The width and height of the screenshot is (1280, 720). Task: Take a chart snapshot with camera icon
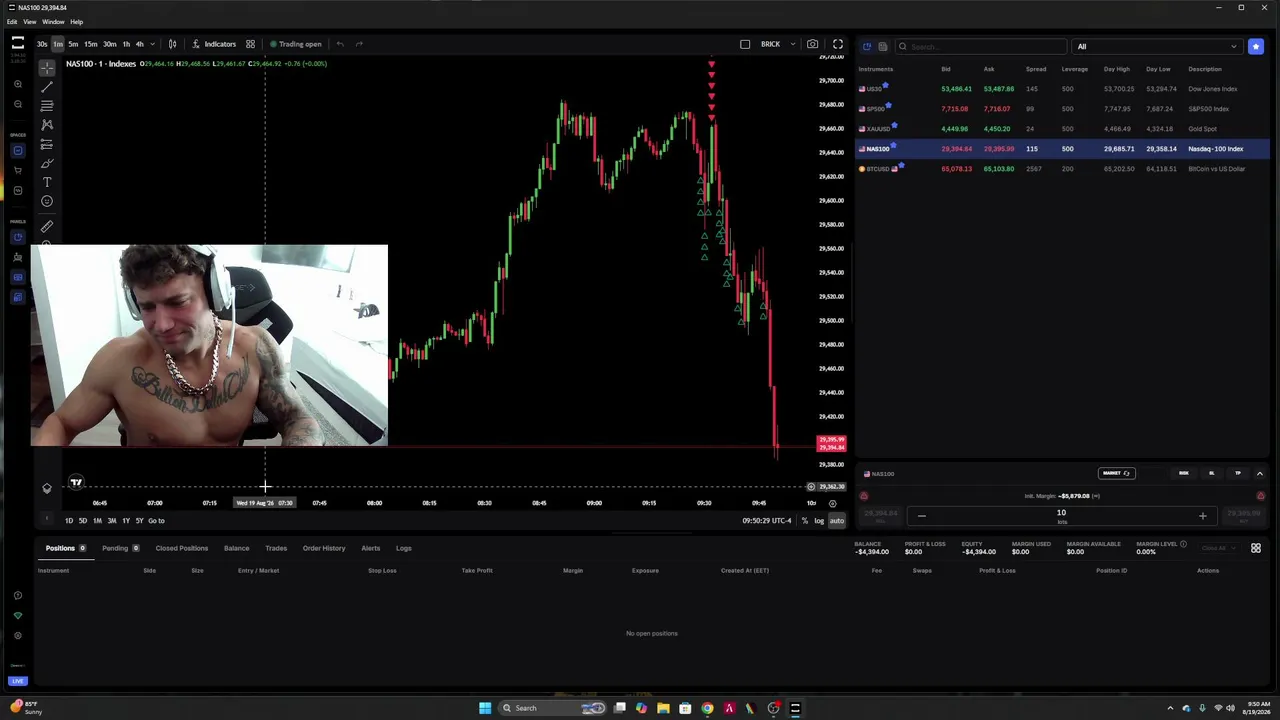coord(812,44)
